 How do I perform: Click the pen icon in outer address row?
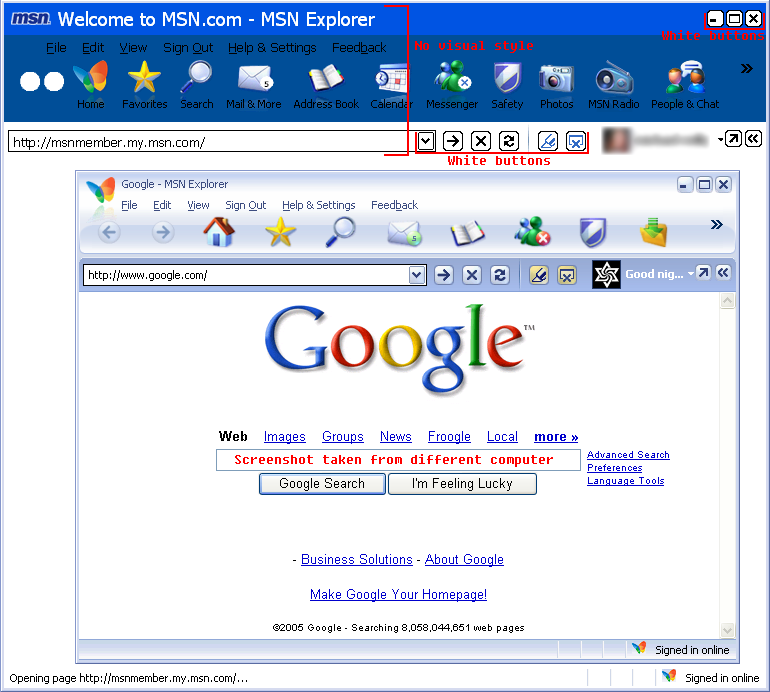coord(548,141)
